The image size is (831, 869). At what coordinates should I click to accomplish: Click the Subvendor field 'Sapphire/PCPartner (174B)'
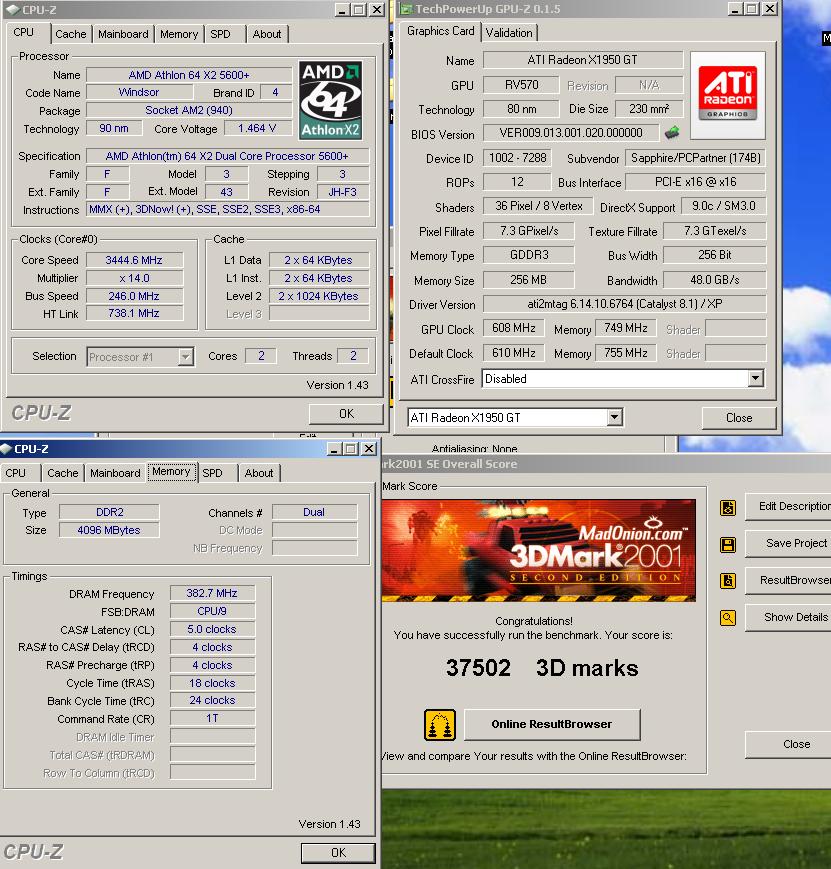[x=696, y=158]
